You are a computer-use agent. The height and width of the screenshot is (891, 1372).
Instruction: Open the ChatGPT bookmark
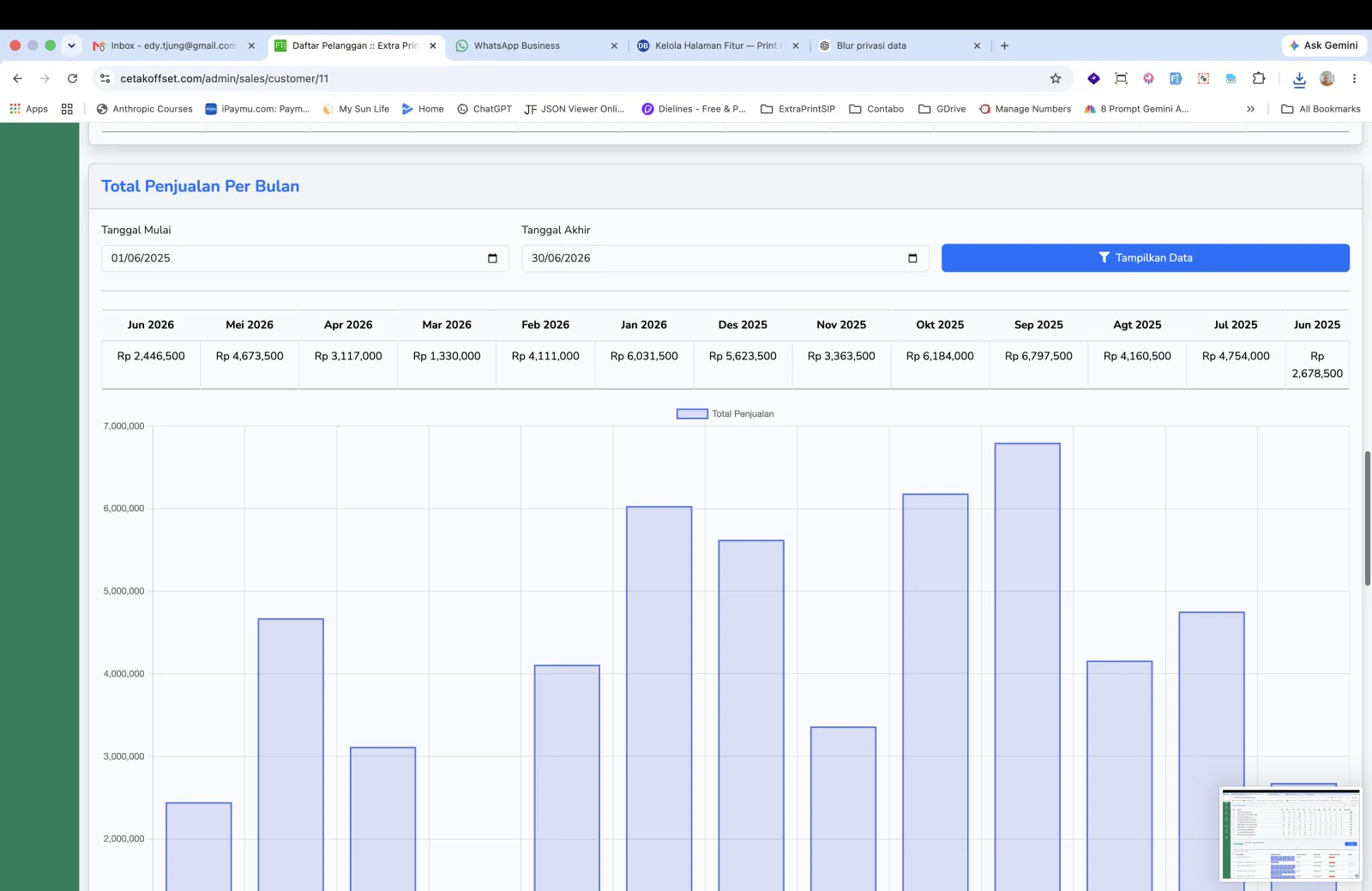tap(484, 109)
